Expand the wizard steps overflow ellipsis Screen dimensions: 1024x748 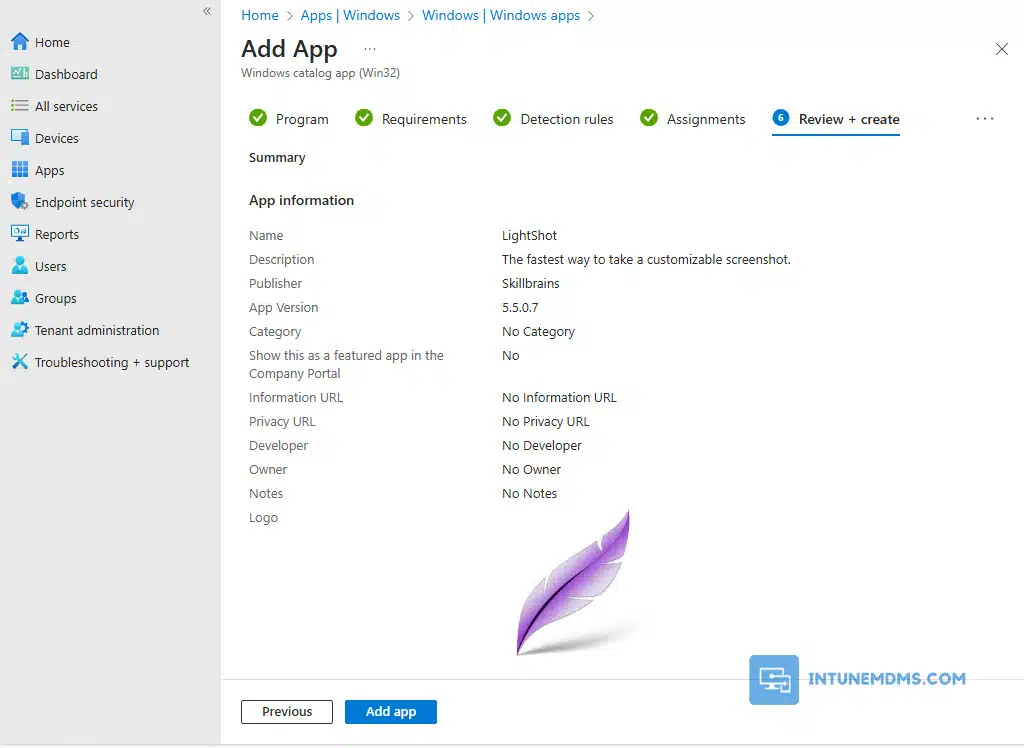click(x=985, y=119)
